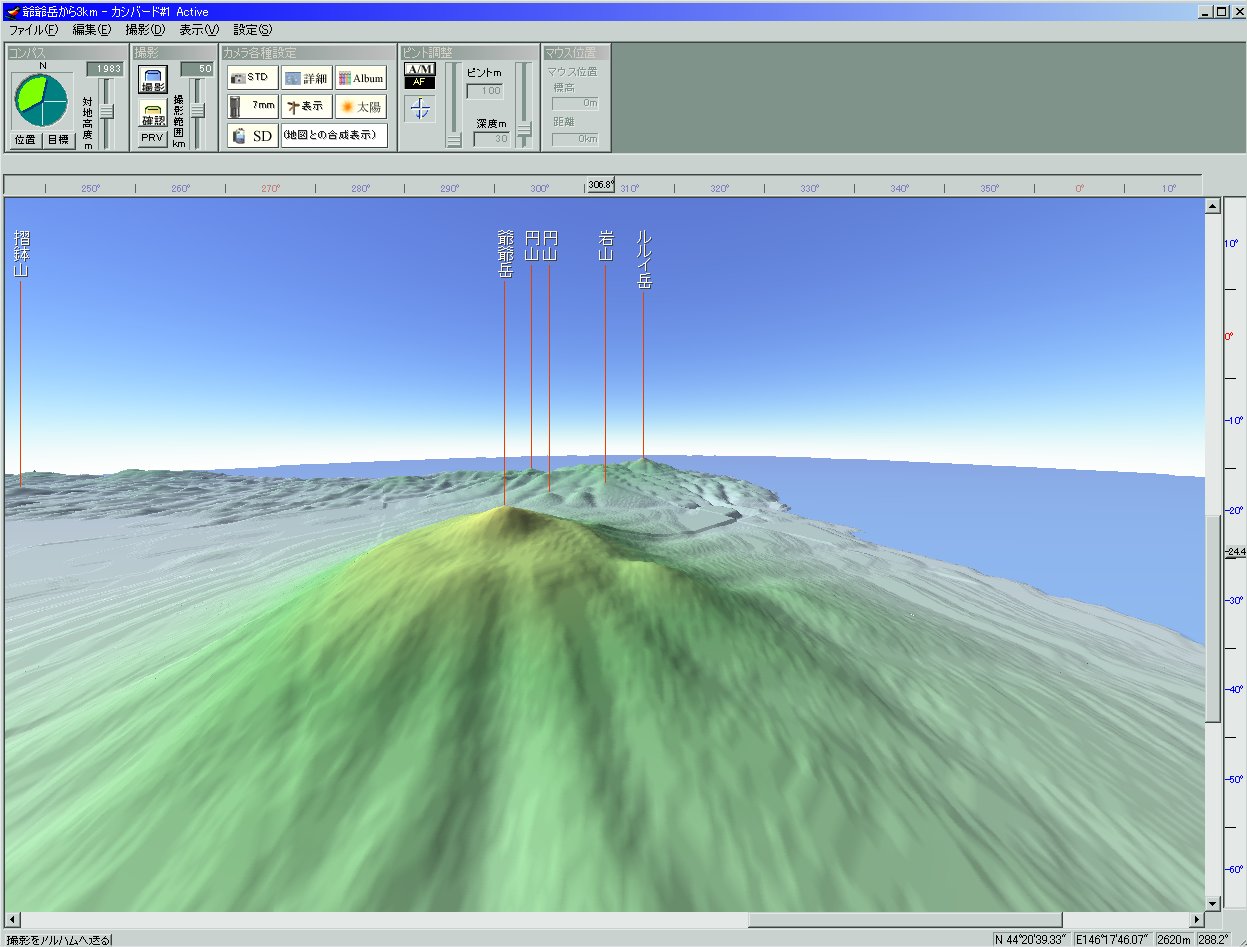This screenshot has height=947, width=1247.
Task: Open the 撮影(D) menu
Action: click(145, 30)
